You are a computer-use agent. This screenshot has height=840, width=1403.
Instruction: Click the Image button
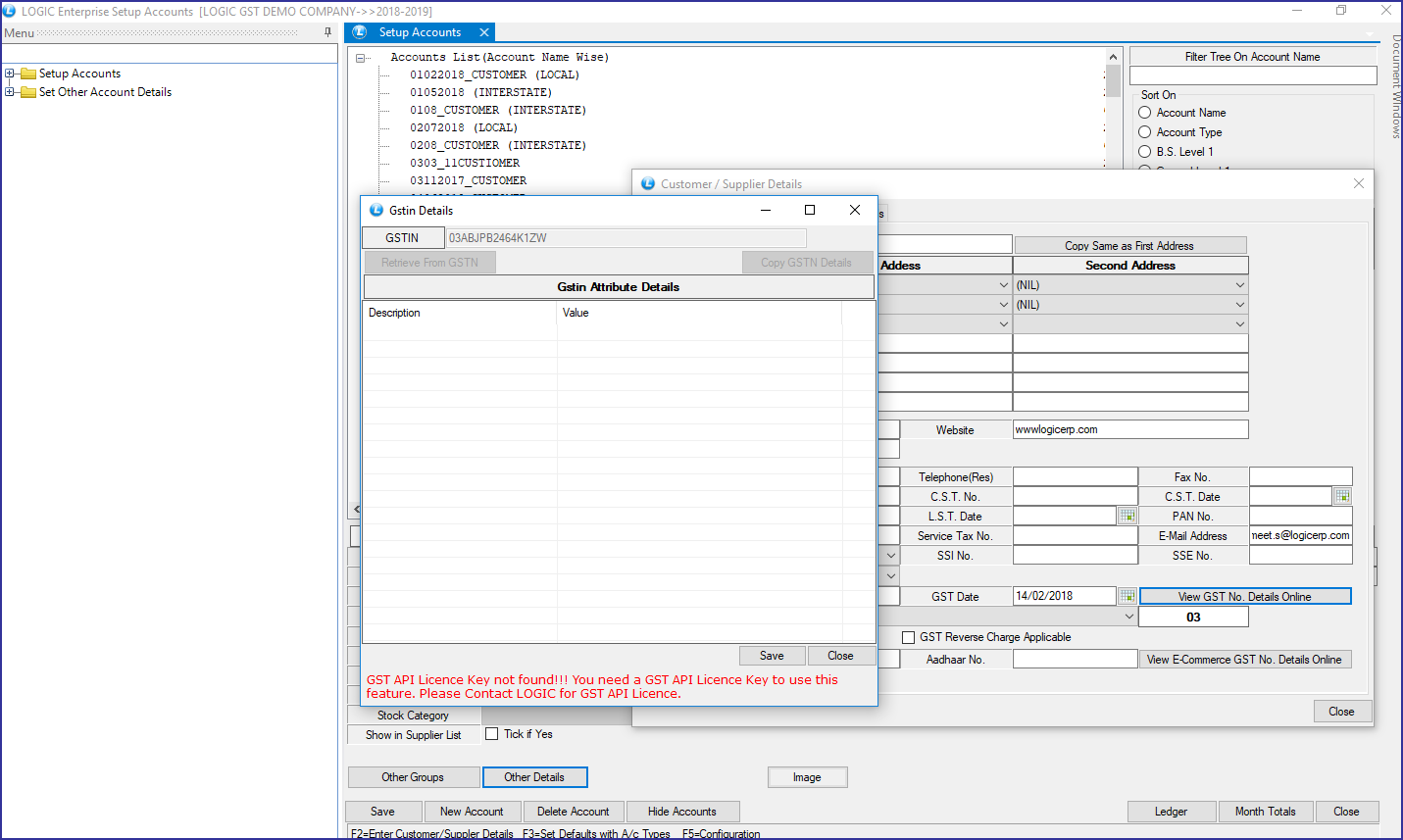click(x=807, y=777)
